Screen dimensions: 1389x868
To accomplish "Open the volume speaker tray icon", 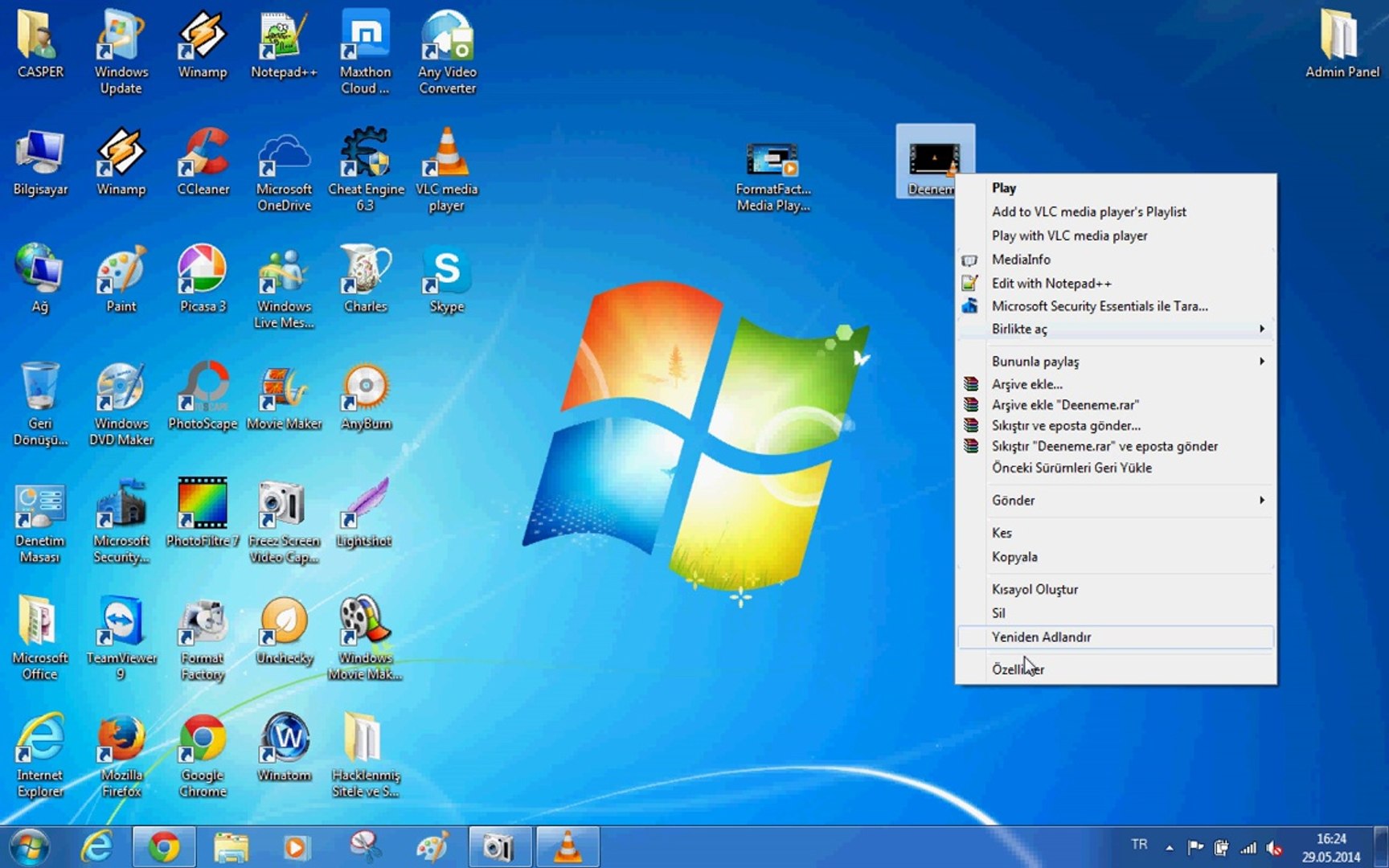I will (1274, 847).
